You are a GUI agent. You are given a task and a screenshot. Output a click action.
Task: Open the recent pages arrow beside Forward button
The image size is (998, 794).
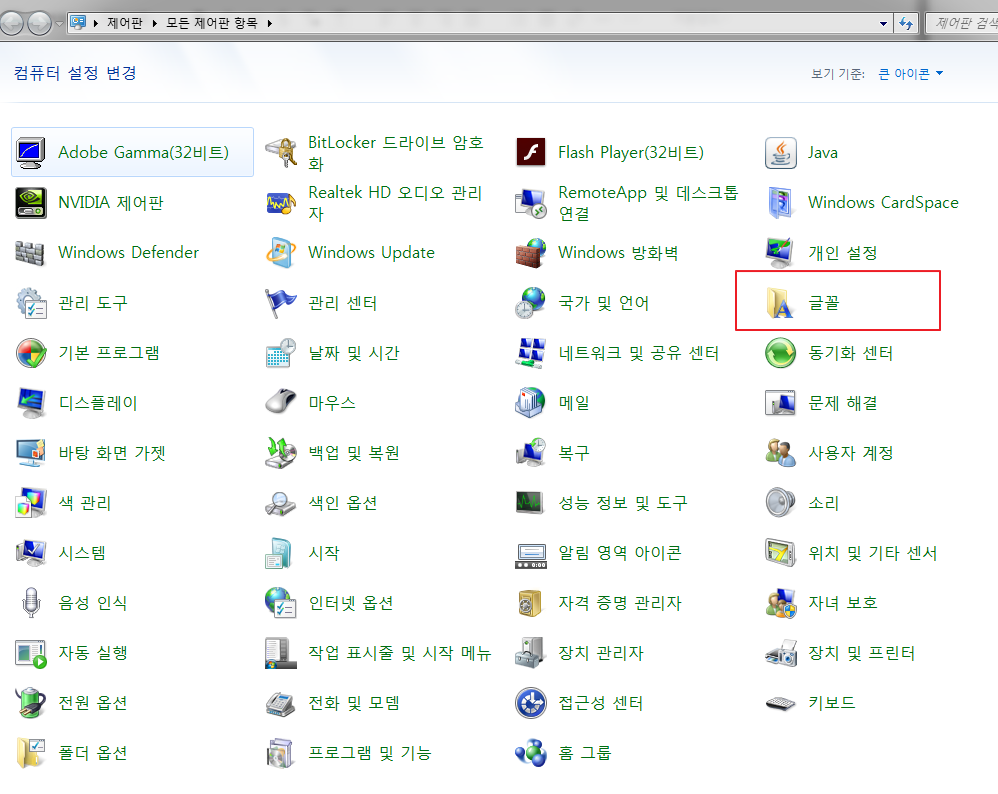[59, 24]
